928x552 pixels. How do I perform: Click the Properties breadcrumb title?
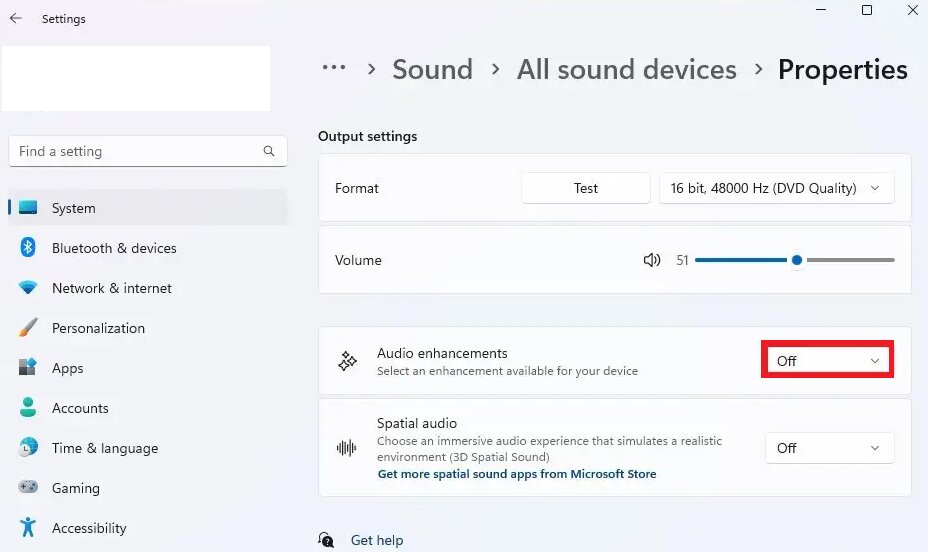click(x=843, y=69)
